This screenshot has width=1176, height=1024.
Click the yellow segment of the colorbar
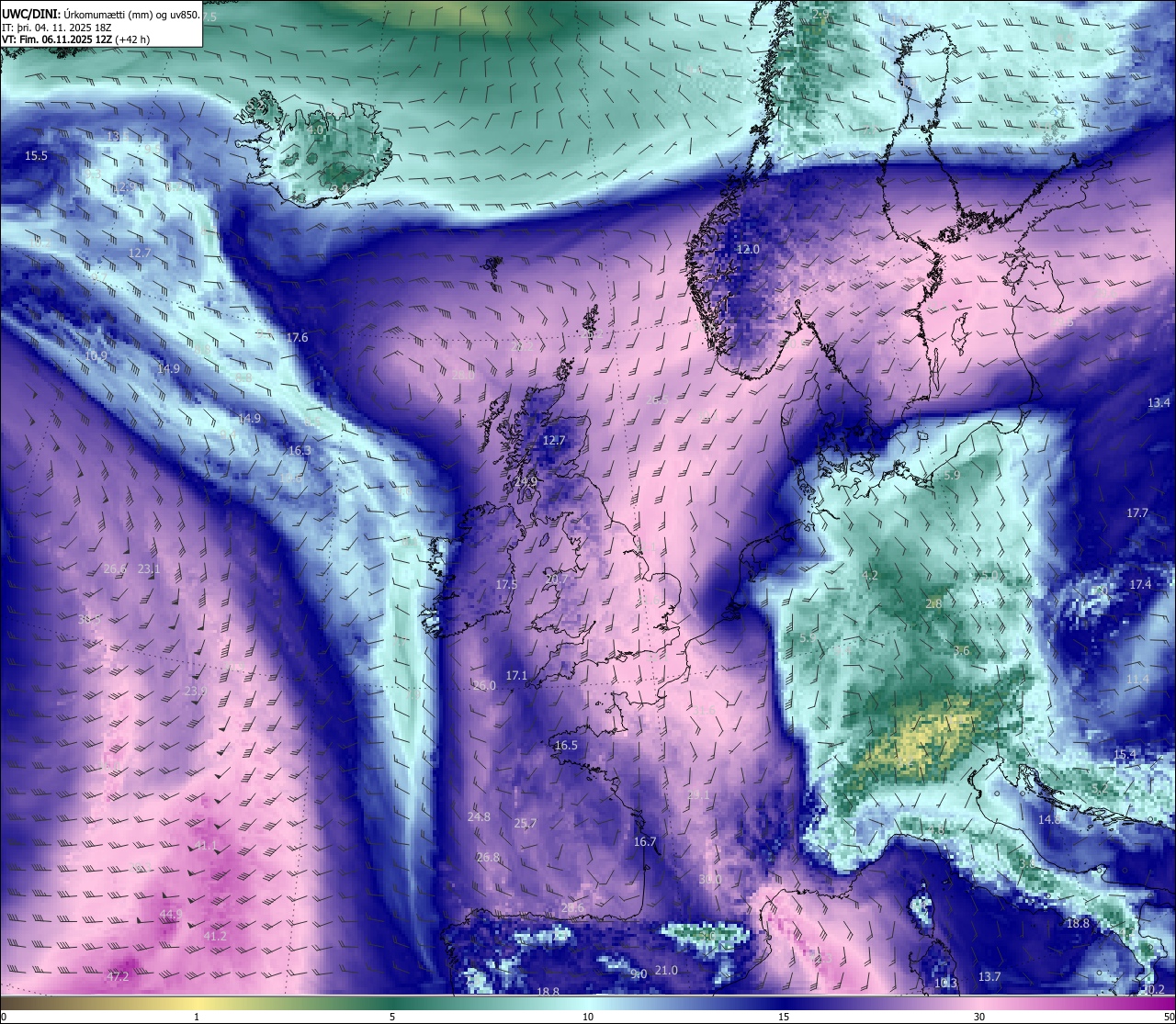198,1004
